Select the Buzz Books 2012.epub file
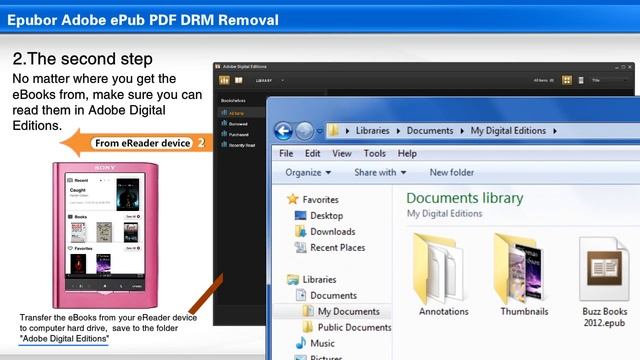Image resolution: width=640 pixels, height=360 pixels. [x=604, y=282]
